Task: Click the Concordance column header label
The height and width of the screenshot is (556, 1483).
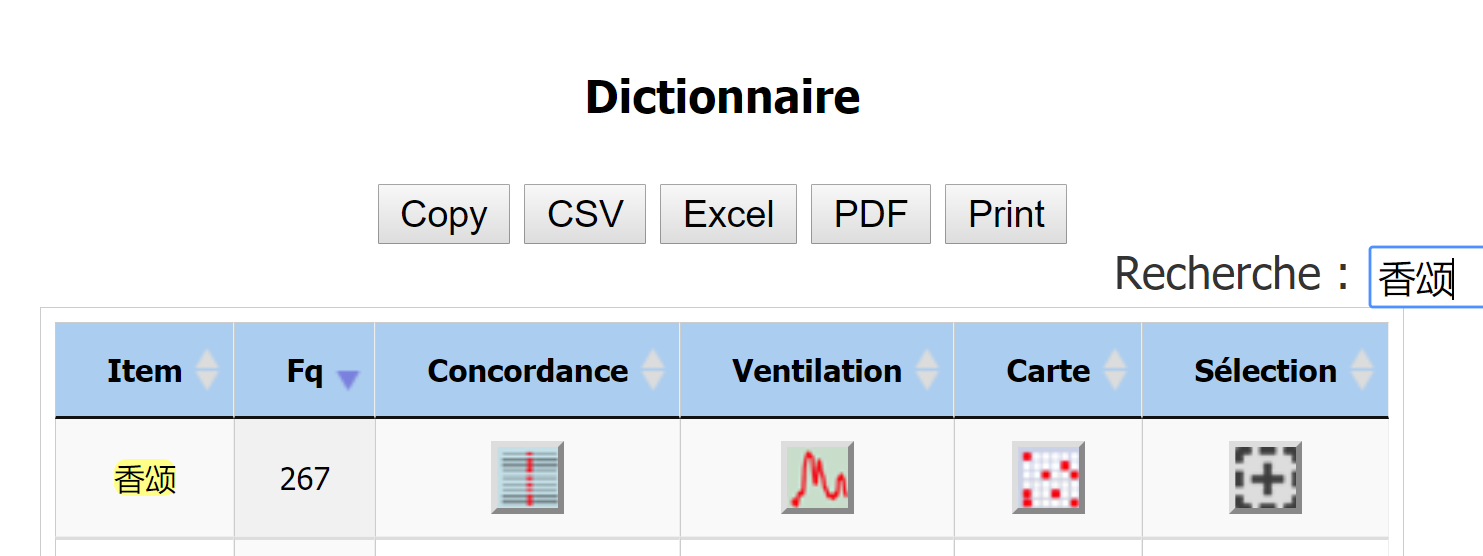Action: click(528, 371)
